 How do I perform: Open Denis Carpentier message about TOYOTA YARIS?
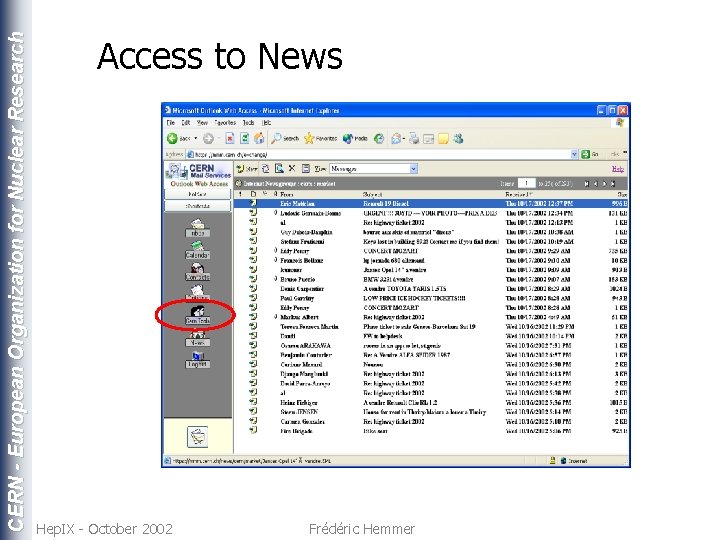click(431, 289)
